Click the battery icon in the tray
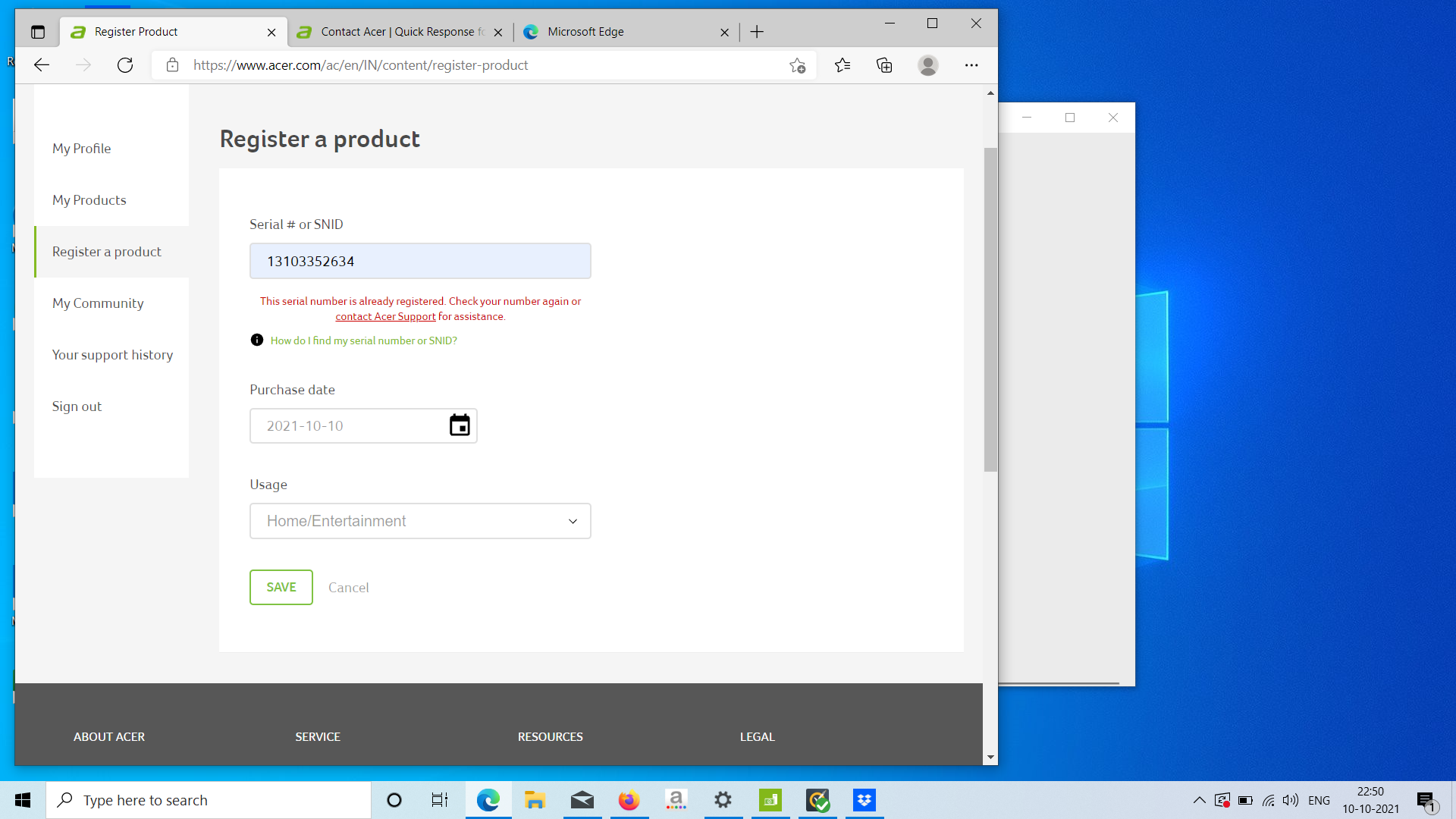The width and height of the screenshot is (1456, 819). 1245,800
